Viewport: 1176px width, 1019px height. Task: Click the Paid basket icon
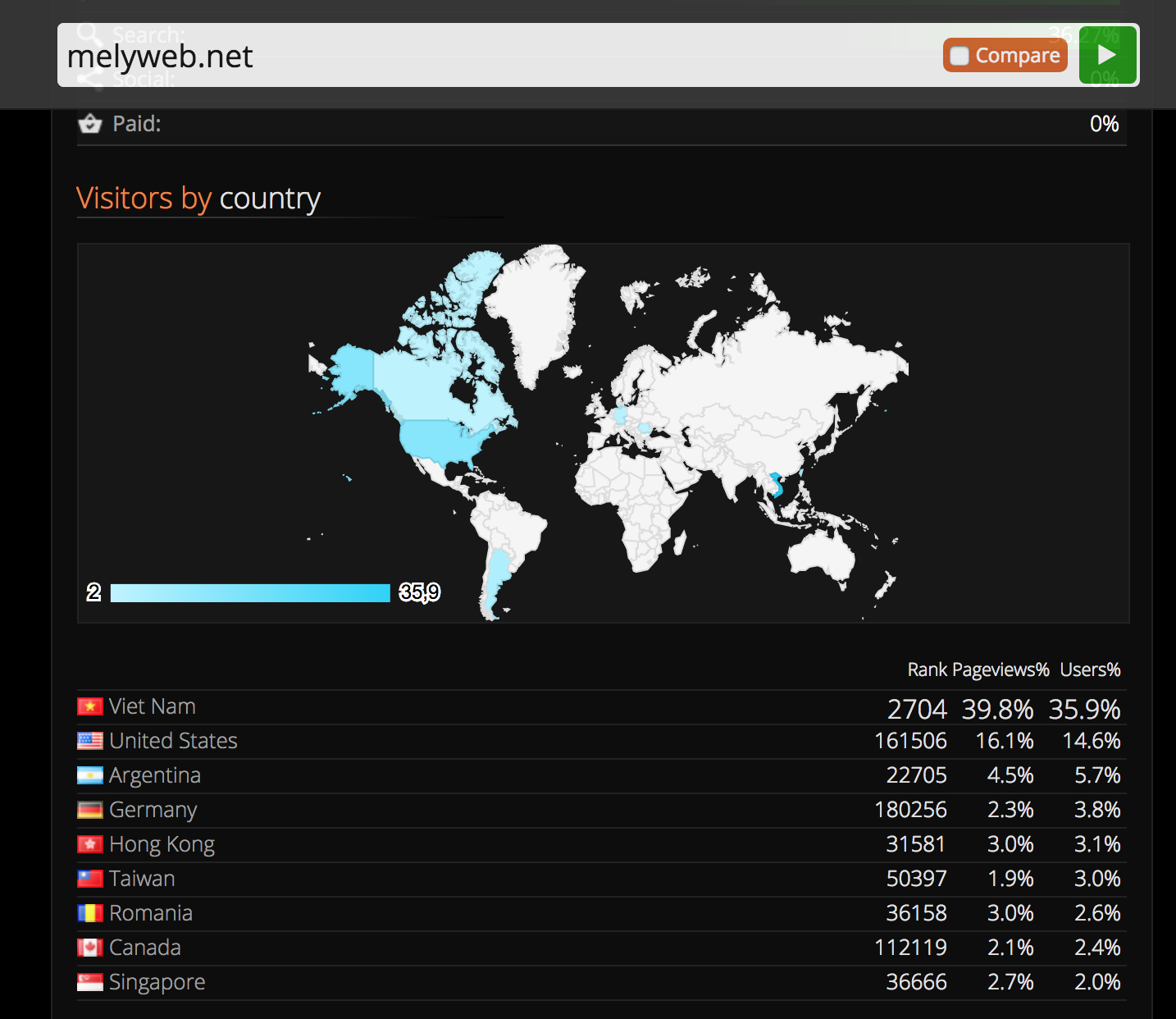[x=89, y=124]
